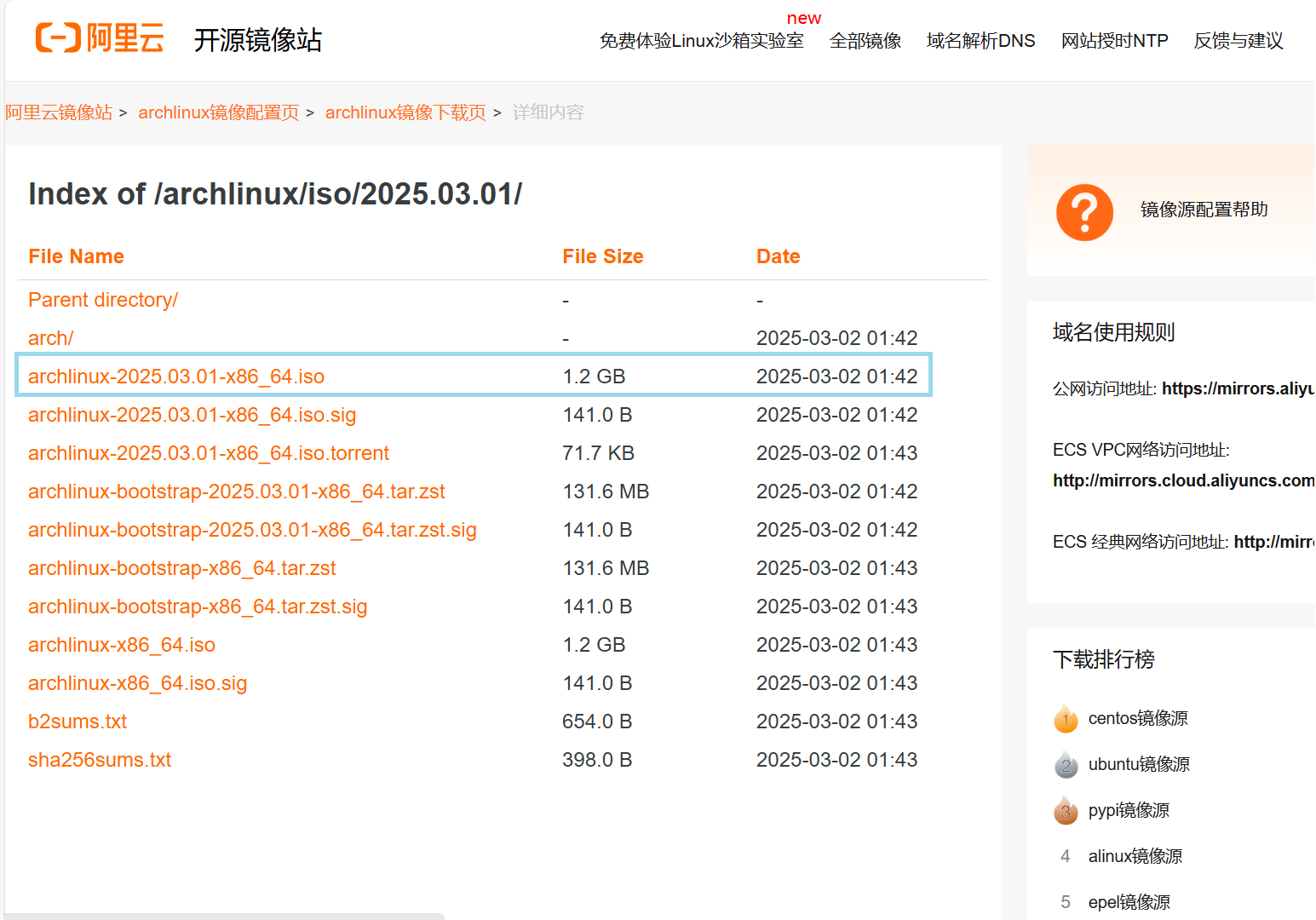Click 镜像源配置帮助 help link
The height and width of the screenshot is (920, 1316).
tap(1204, 210)
